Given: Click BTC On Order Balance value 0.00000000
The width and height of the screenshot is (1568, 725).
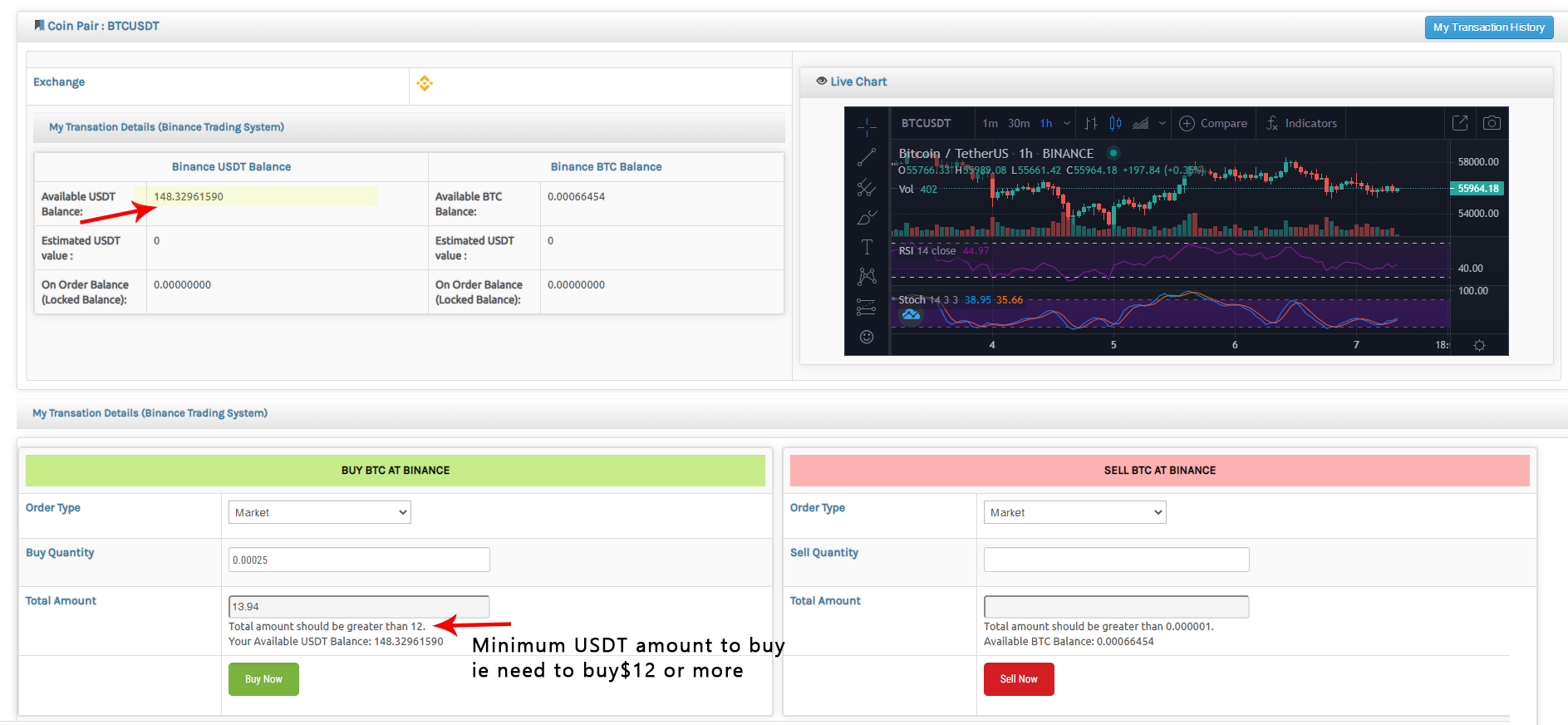Looking at the screenshot, I should 576,285.
